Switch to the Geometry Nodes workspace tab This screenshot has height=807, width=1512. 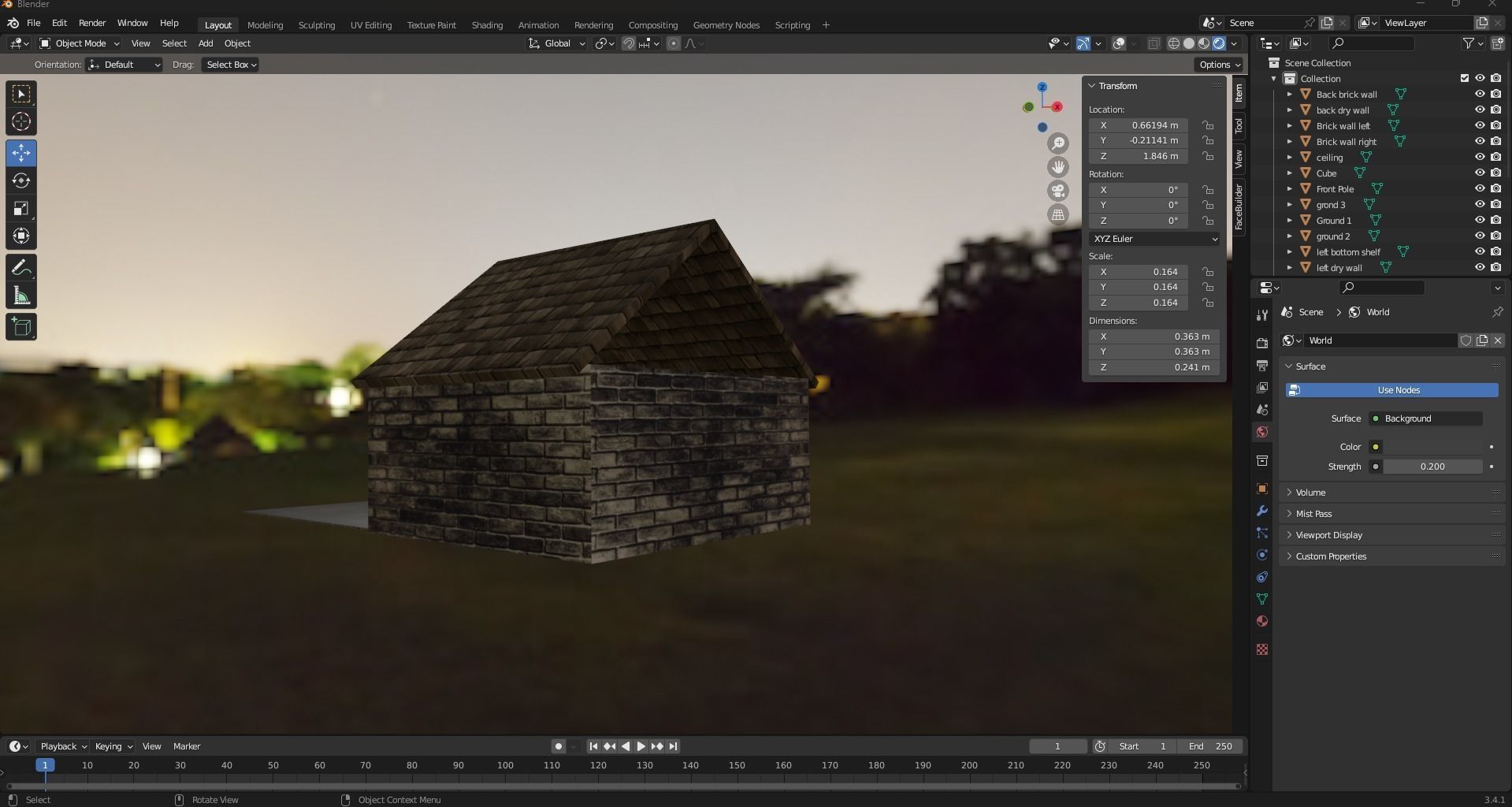(x=726, y=25)
